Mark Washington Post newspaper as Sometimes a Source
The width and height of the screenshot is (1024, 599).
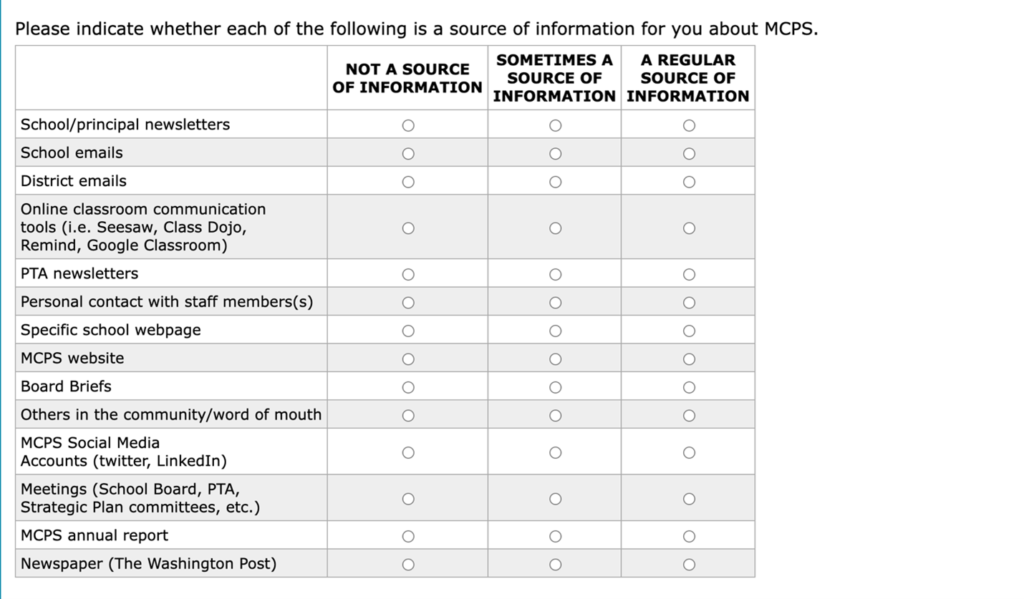(x=555, y=564)
